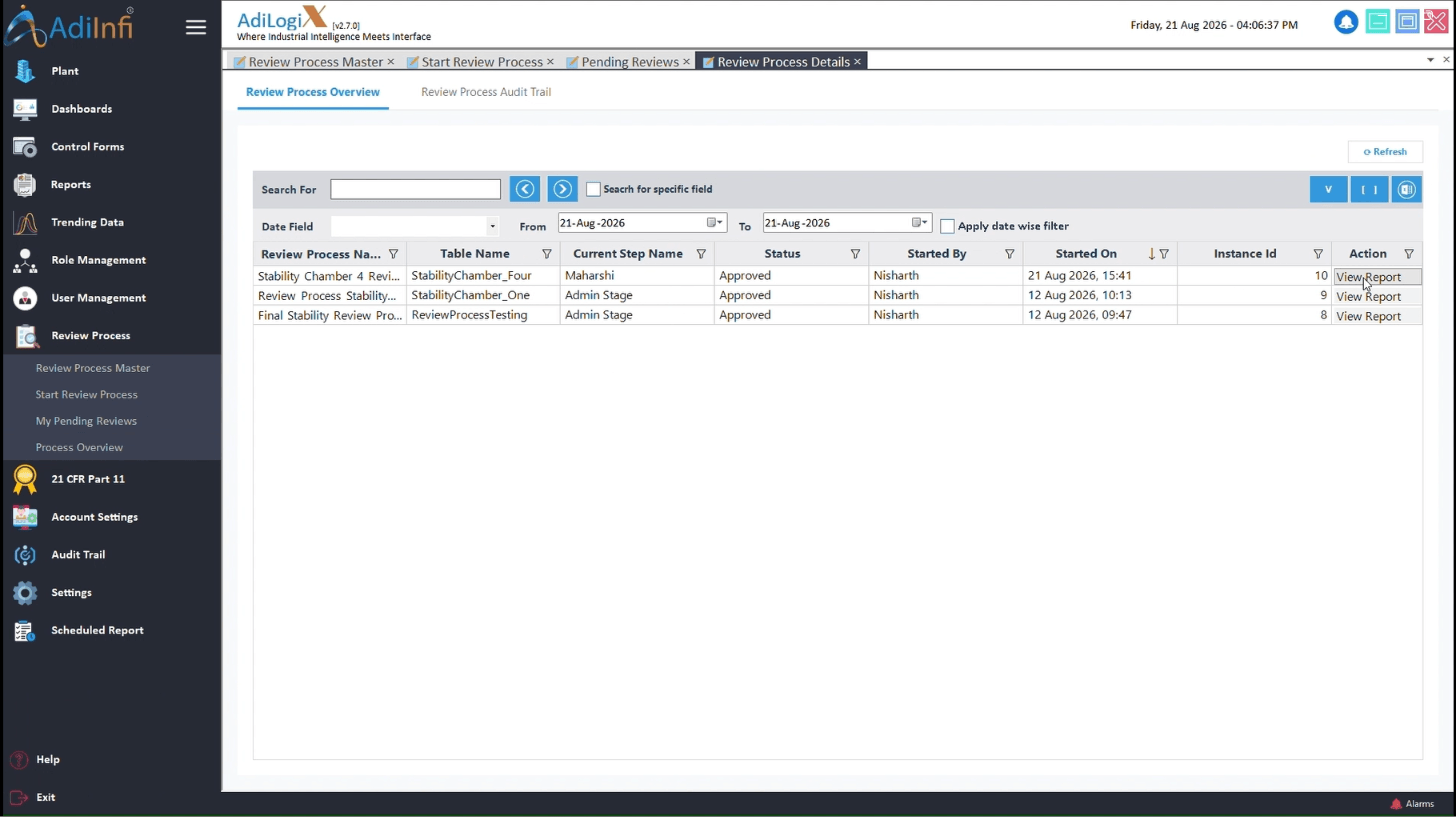Click the next search result arrow
The height and width of the screenshot is (817, 1456).
[562, 189]
